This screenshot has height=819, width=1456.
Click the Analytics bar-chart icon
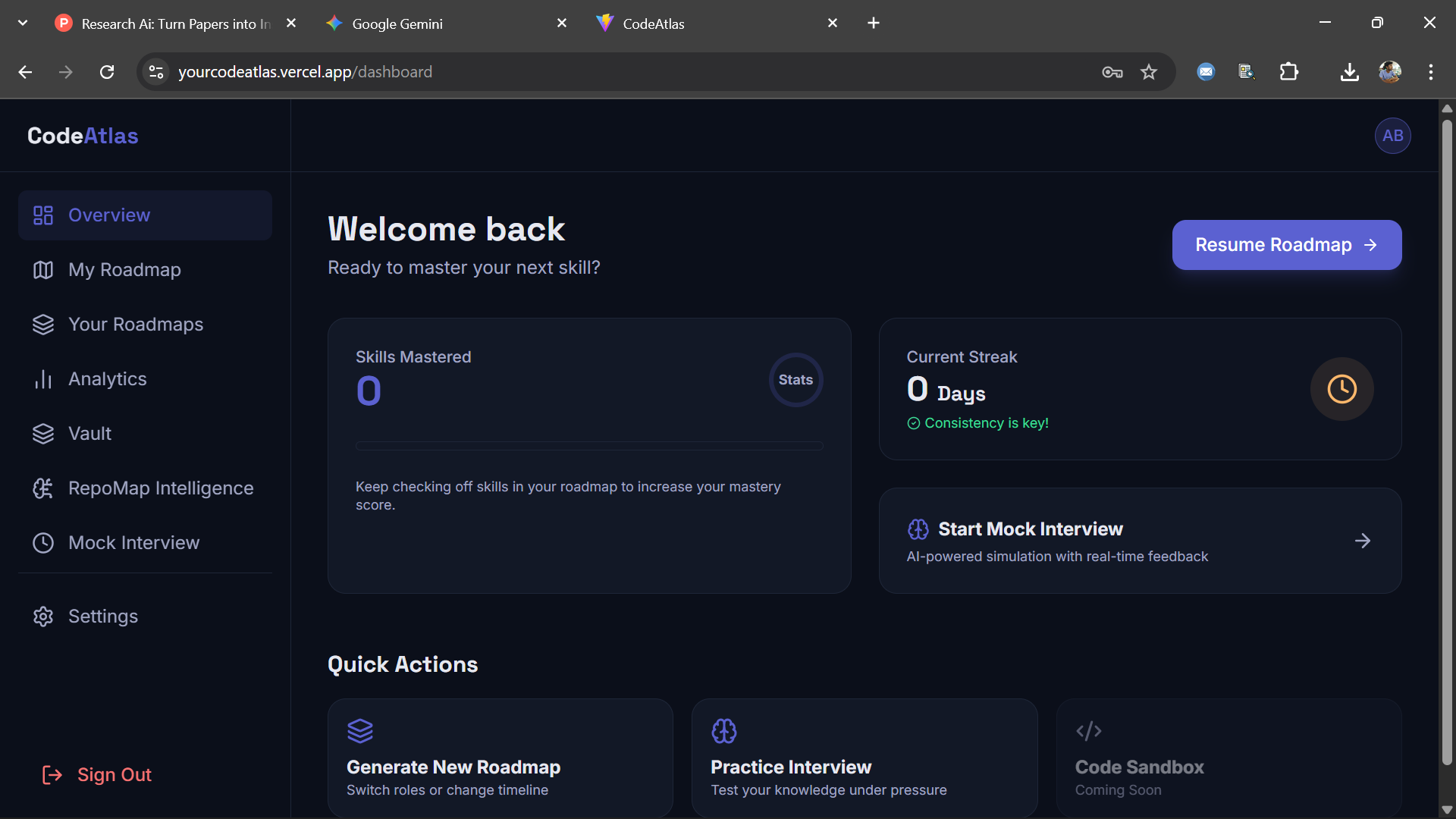point(42,378)
